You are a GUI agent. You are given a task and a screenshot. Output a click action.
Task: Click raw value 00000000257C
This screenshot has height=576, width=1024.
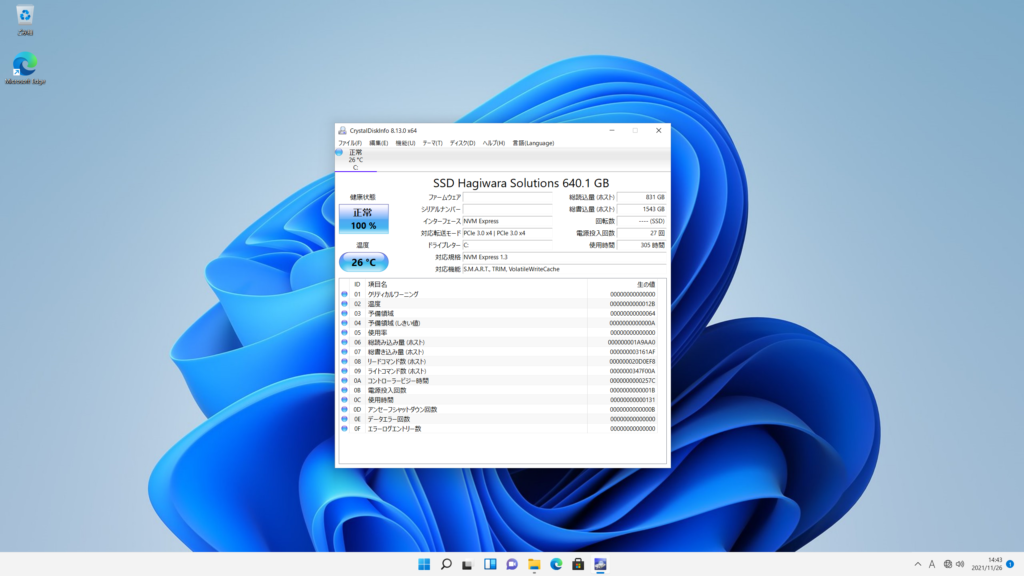[x=632, y=381]
